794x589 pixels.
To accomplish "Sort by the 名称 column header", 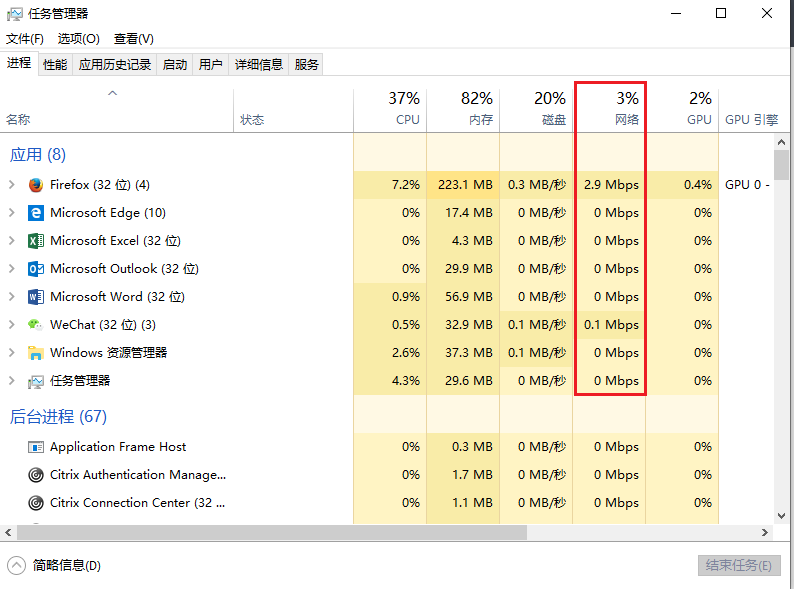I will (x=116, y=110).
